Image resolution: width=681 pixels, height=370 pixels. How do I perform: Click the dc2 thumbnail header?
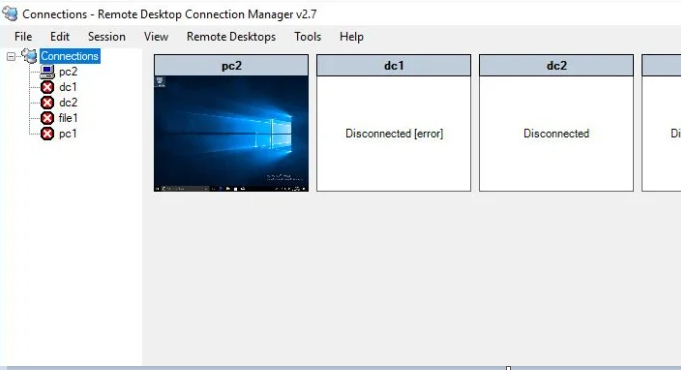point(556,65)
